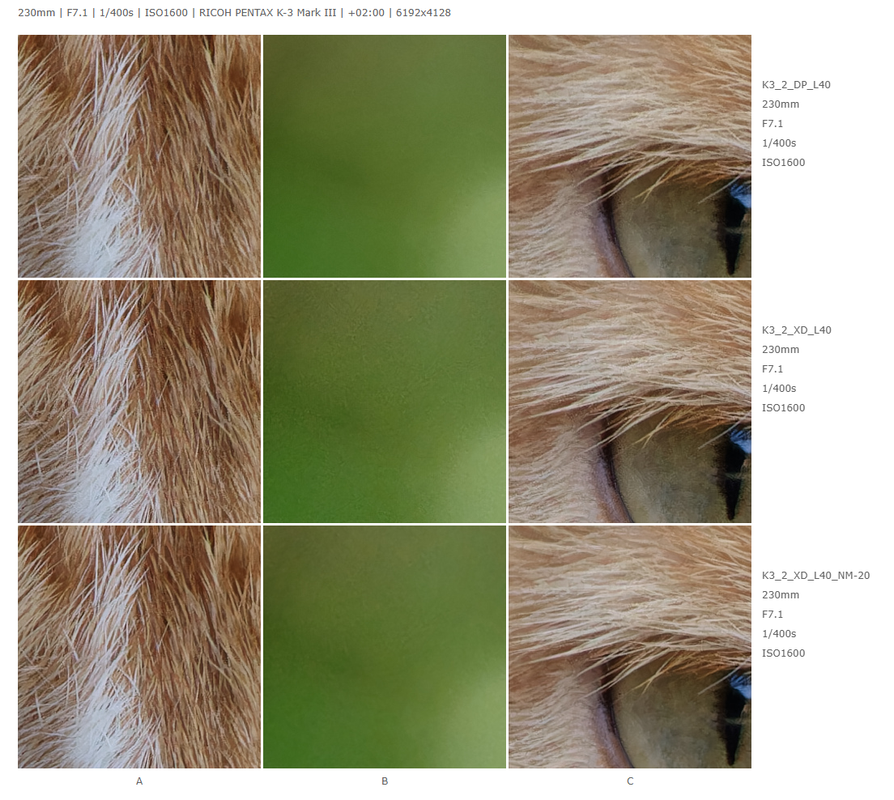Viewport: 894px width, 800px height.
Task: Click the K3_2_DP_L40 file name label
Action: (796, 85)
